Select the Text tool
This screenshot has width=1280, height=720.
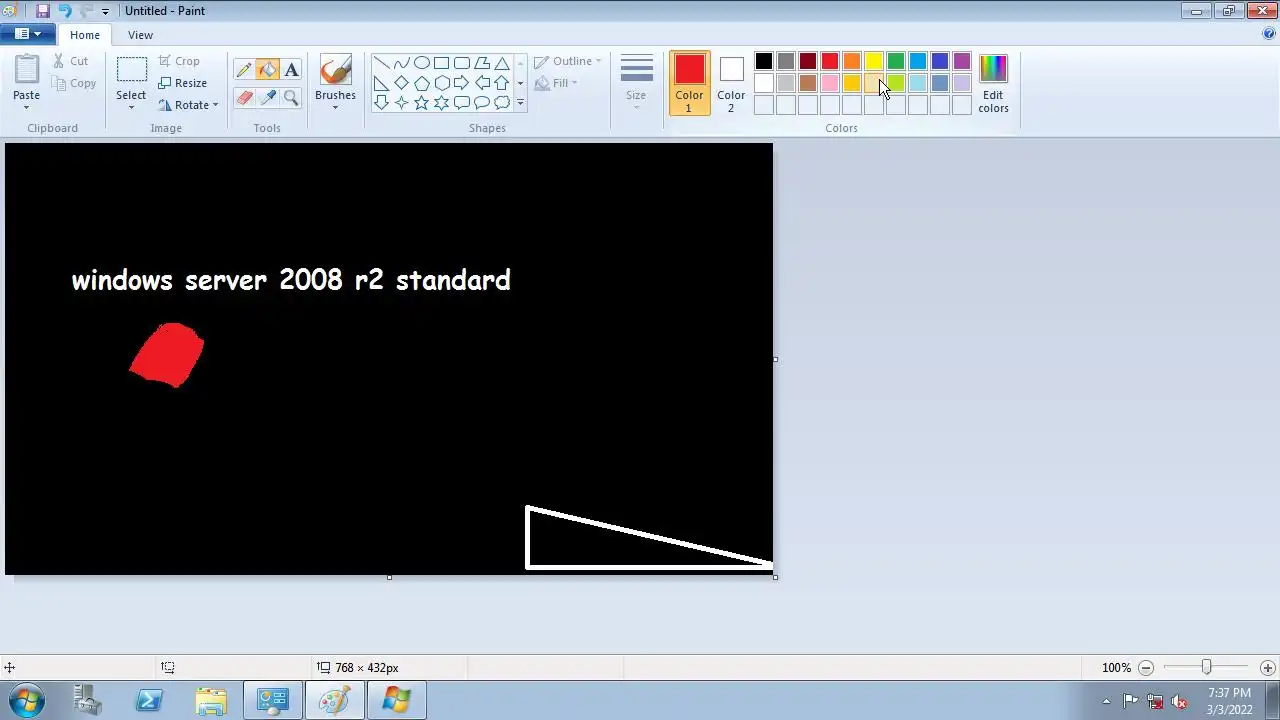tap(291, 70)
